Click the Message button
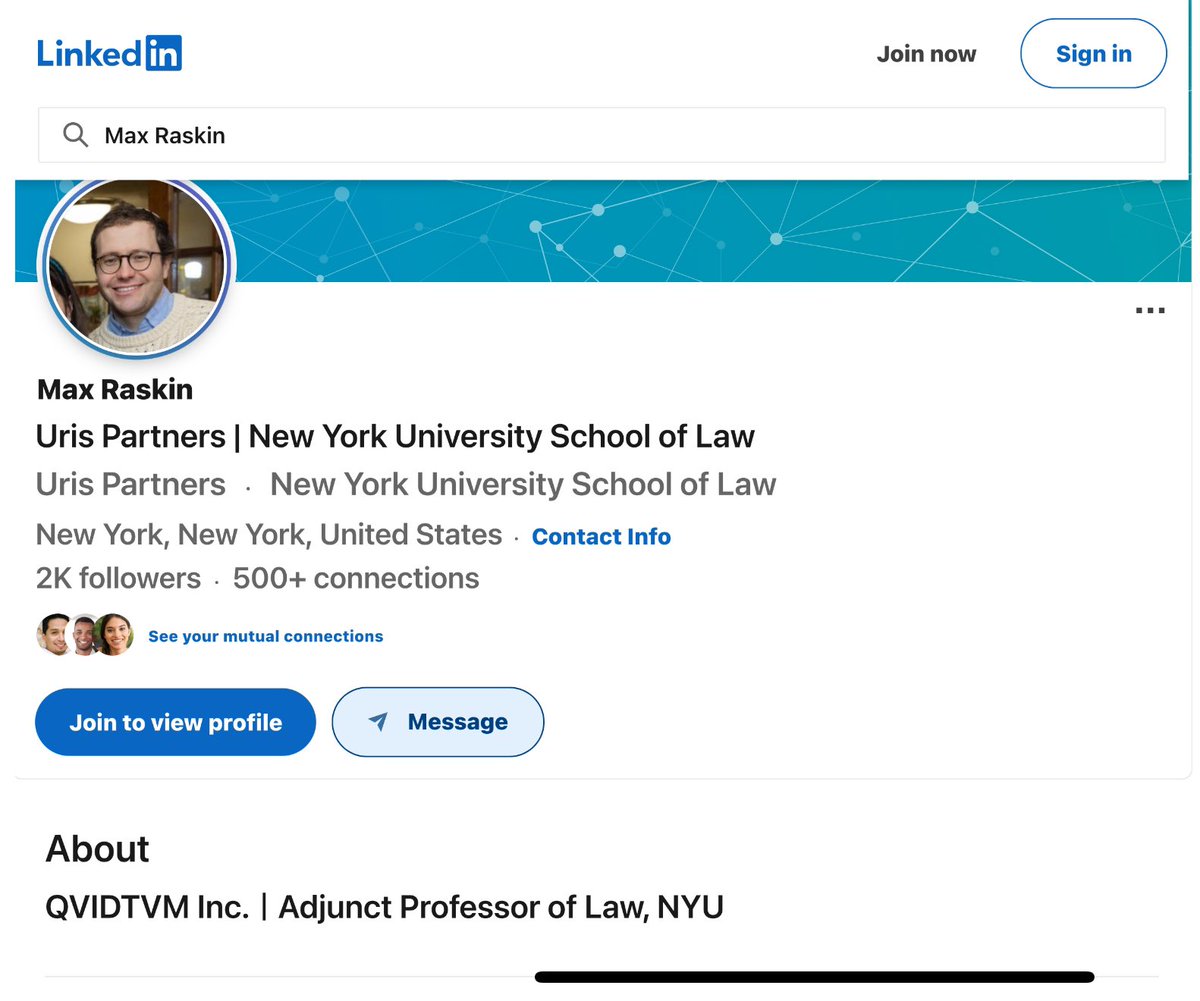 438,722
